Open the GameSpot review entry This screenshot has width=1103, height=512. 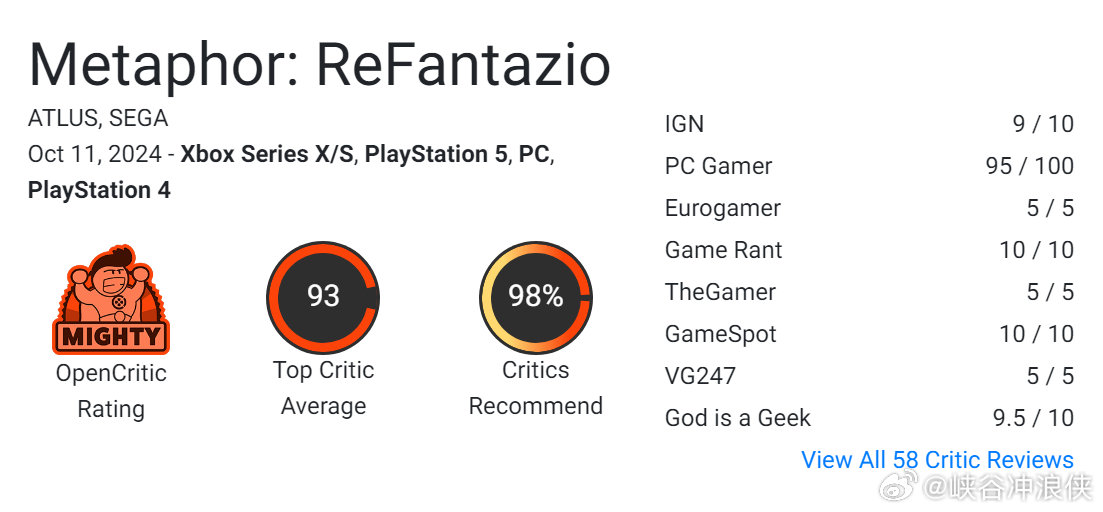tap(869, 334)
